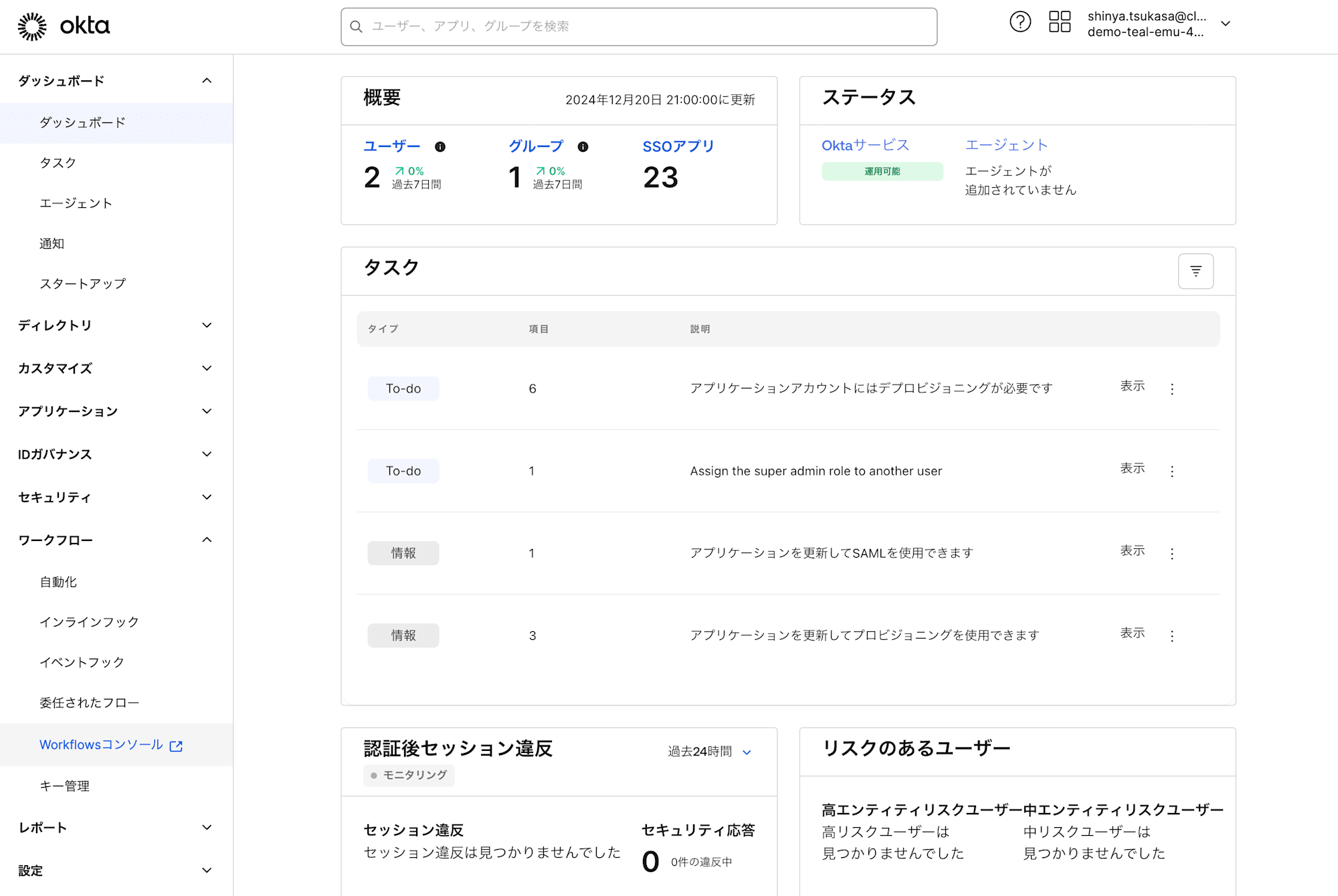Screen dimensions: 1338x896
Task: Open the 過去24時間 time range dropdown
Action: tap(710, 752)
